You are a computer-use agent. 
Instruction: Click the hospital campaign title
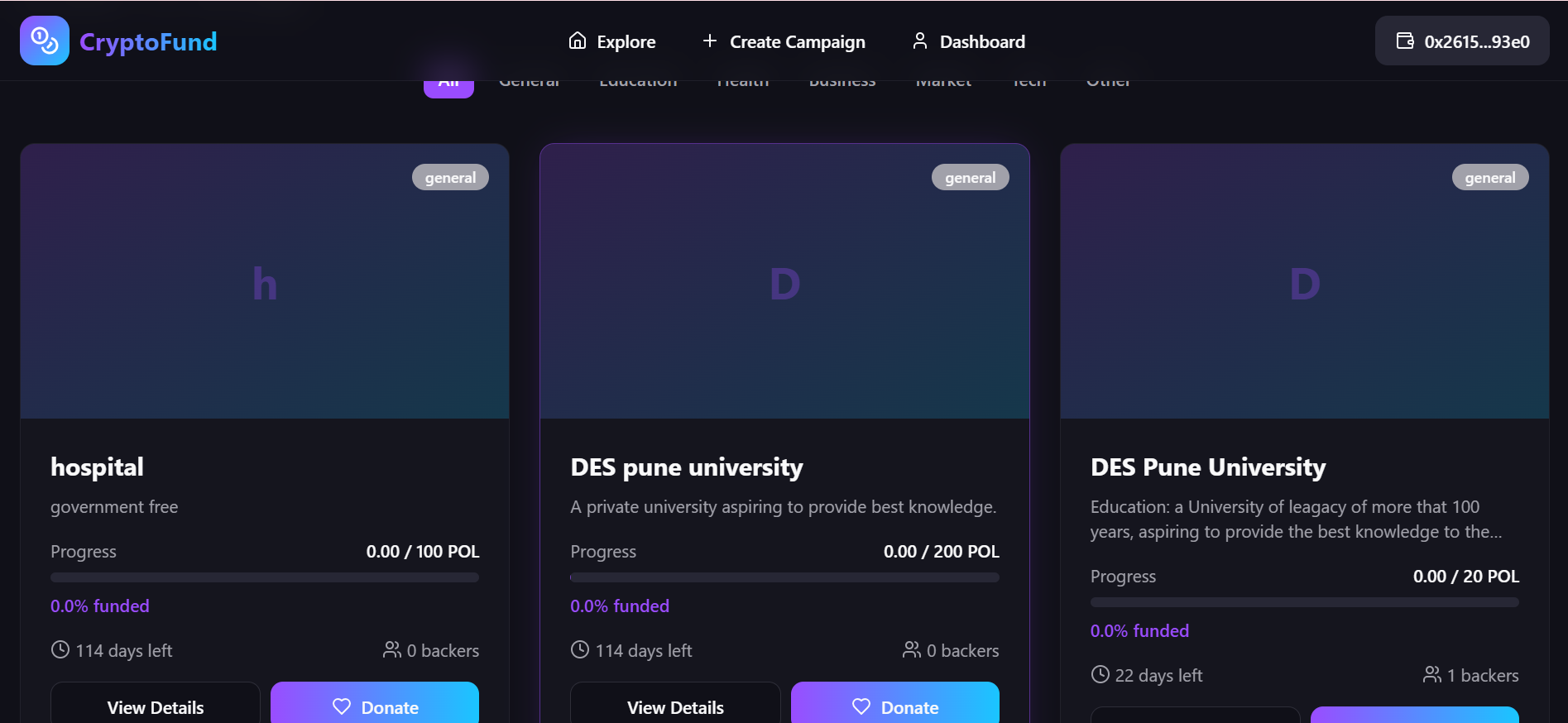[x=97, y=467]
